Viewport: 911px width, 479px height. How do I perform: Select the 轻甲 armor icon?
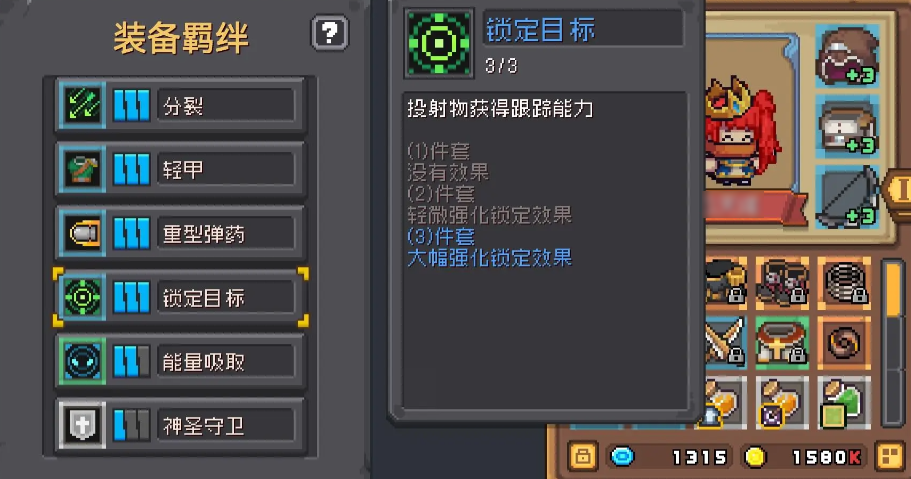[82, 169]
